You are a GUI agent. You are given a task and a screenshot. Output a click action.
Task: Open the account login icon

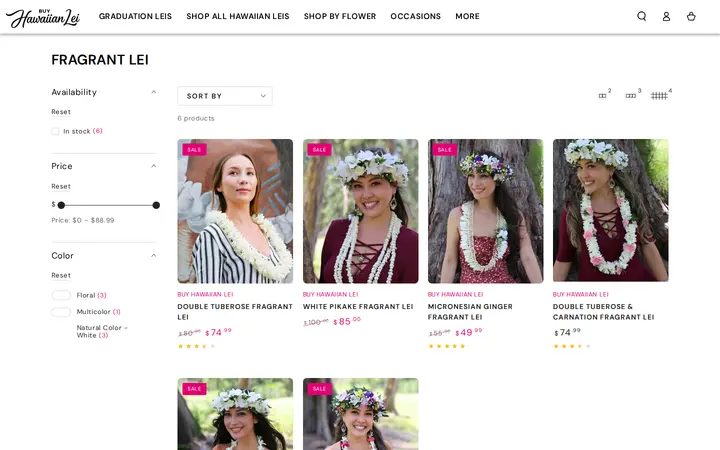click(x=666, y=16)
